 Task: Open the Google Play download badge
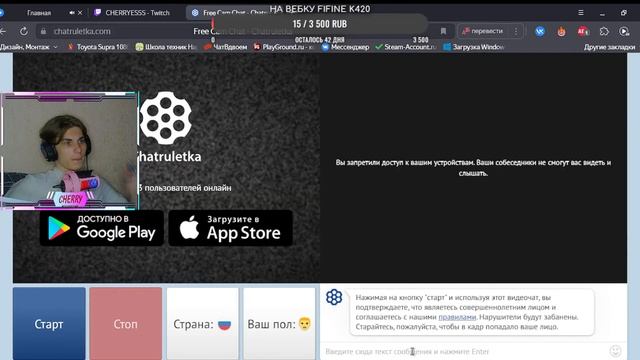click(102, 228)
